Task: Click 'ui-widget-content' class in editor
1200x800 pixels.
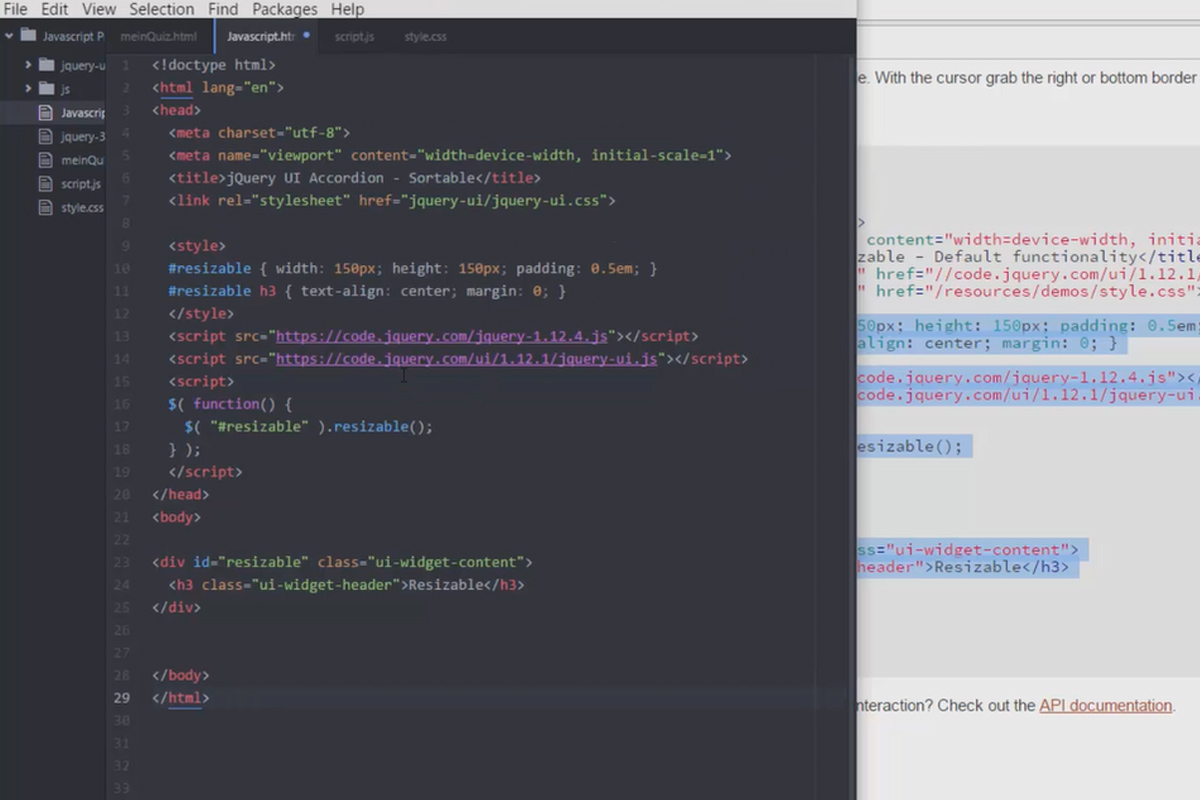Action: click(445, 562)
